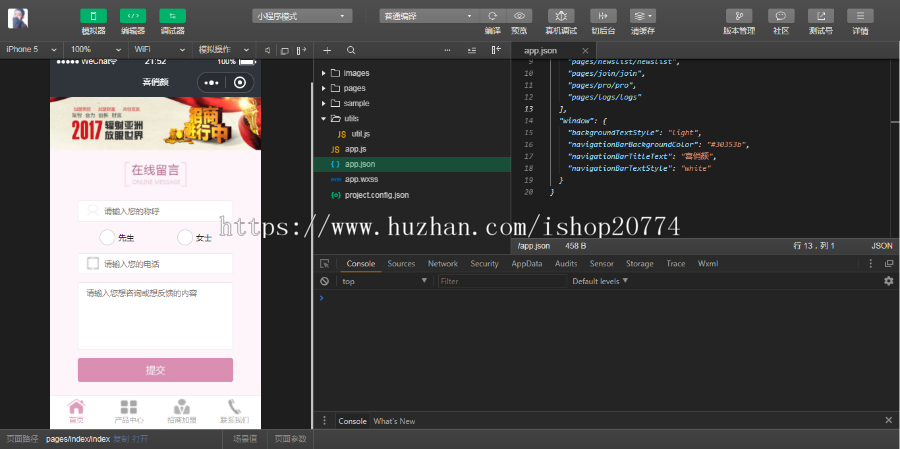The height and width of the screenshot is (449, 900).
Task: Open the details hamburger icon
Action: coord(860,16)
